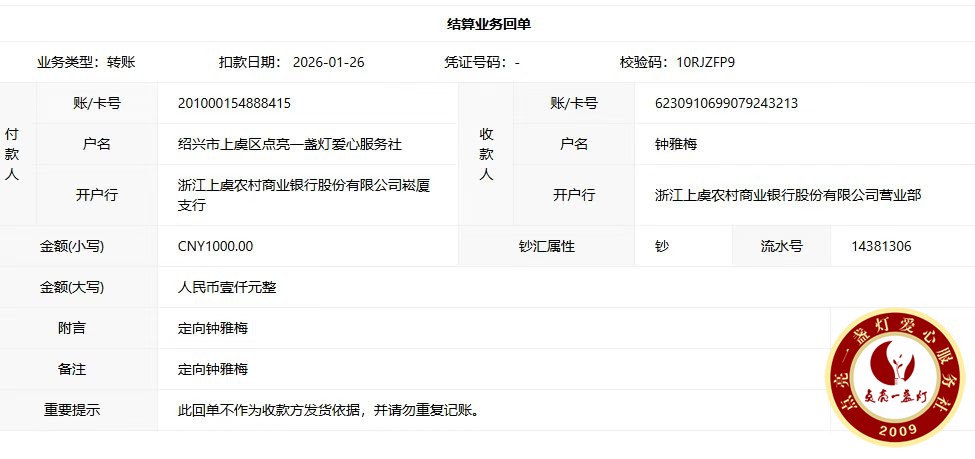Select the 业务类型 转账 text
The width and height of the screenshot is (975, 459).
86,62
